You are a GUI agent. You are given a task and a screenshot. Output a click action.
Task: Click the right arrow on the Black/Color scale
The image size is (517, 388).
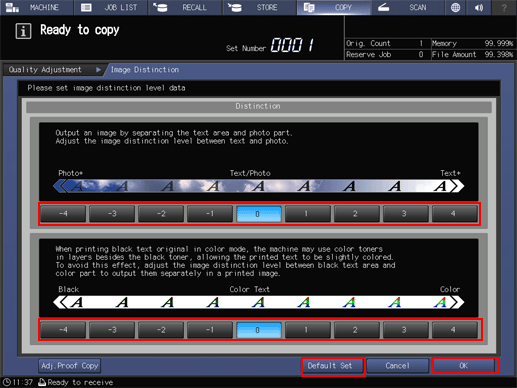tap(457, 302)
